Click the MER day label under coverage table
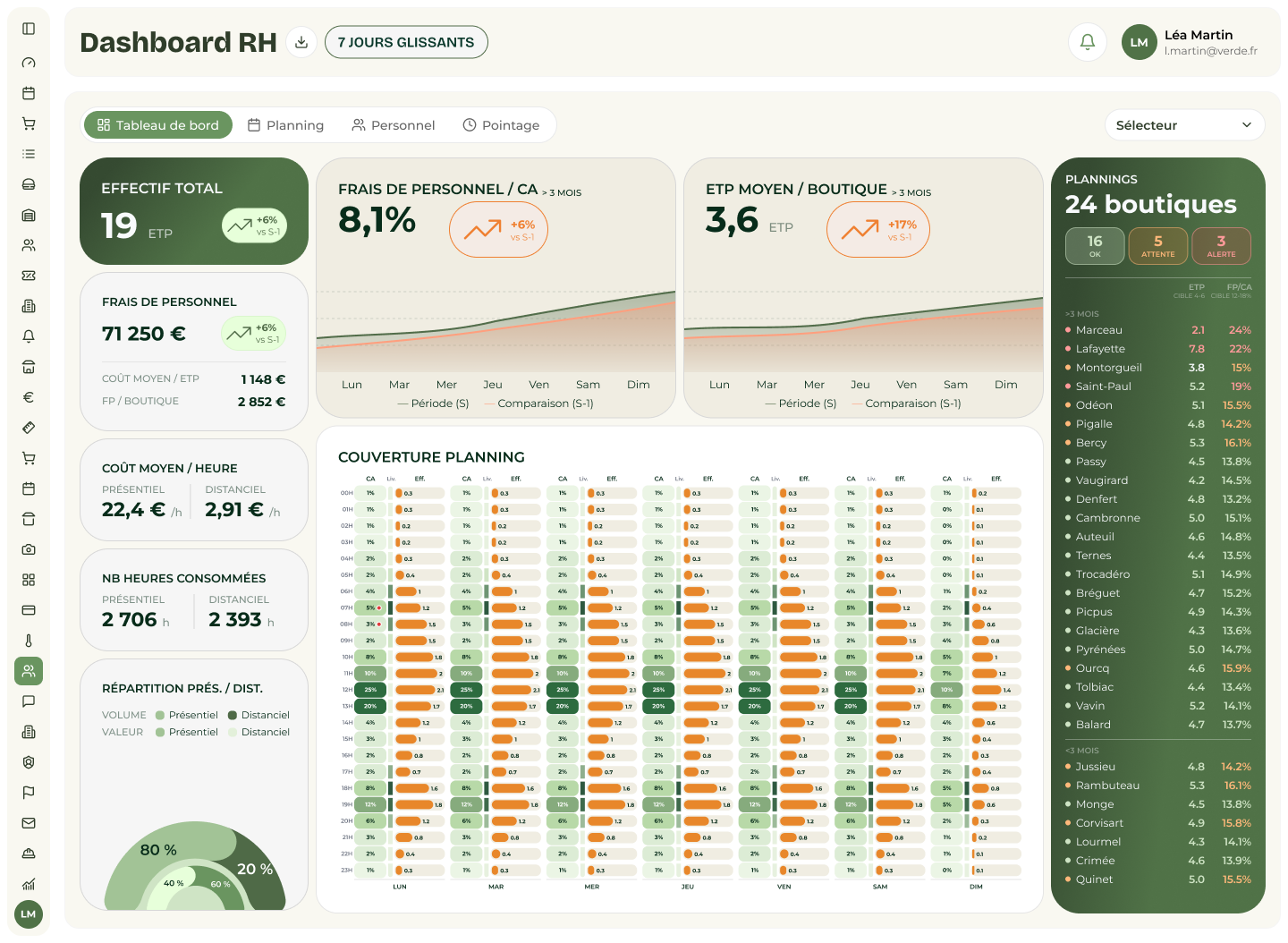 click(x=591, y=887)
